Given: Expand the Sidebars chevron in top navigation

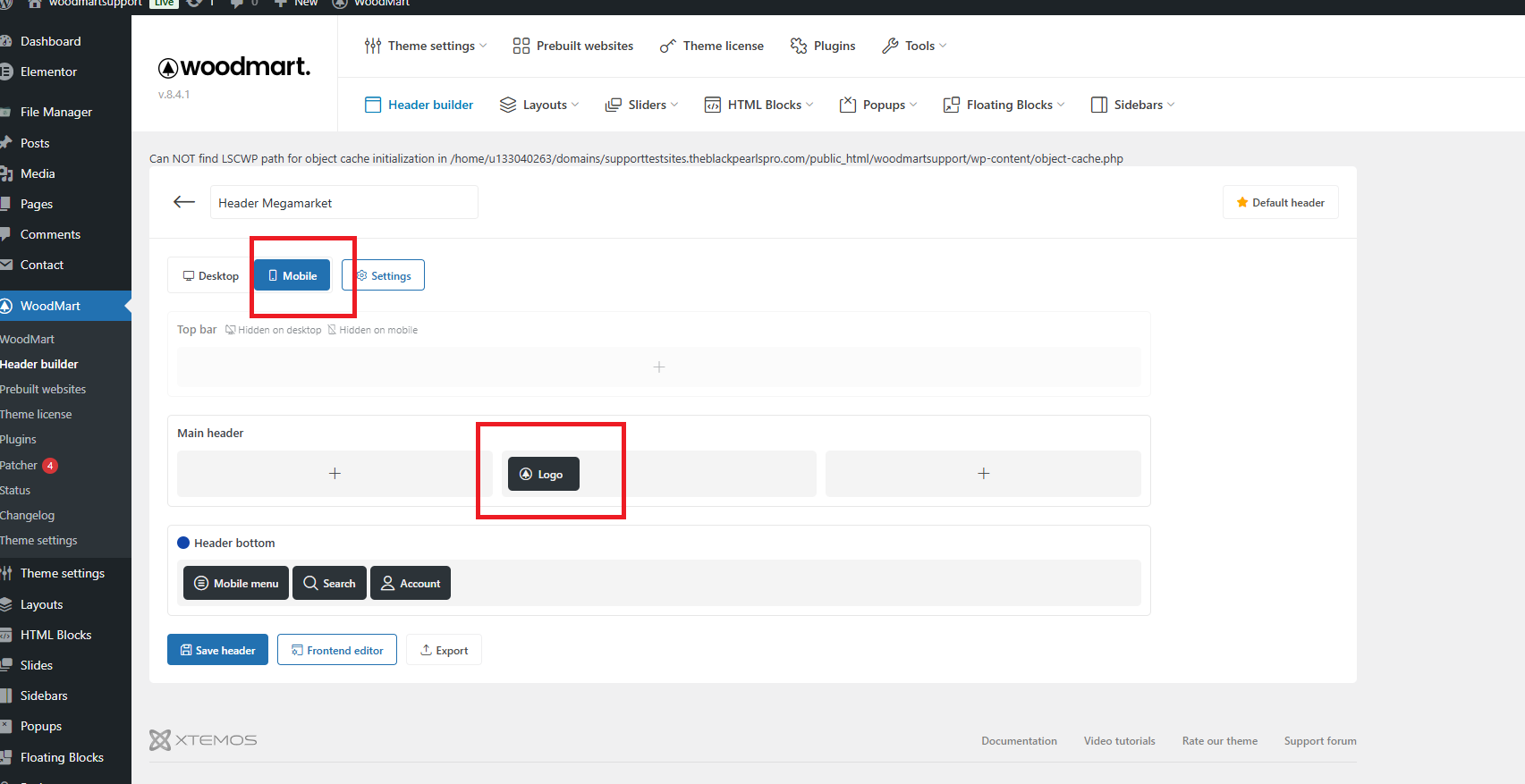Looking at the screenshot, I should point(1171,105).
